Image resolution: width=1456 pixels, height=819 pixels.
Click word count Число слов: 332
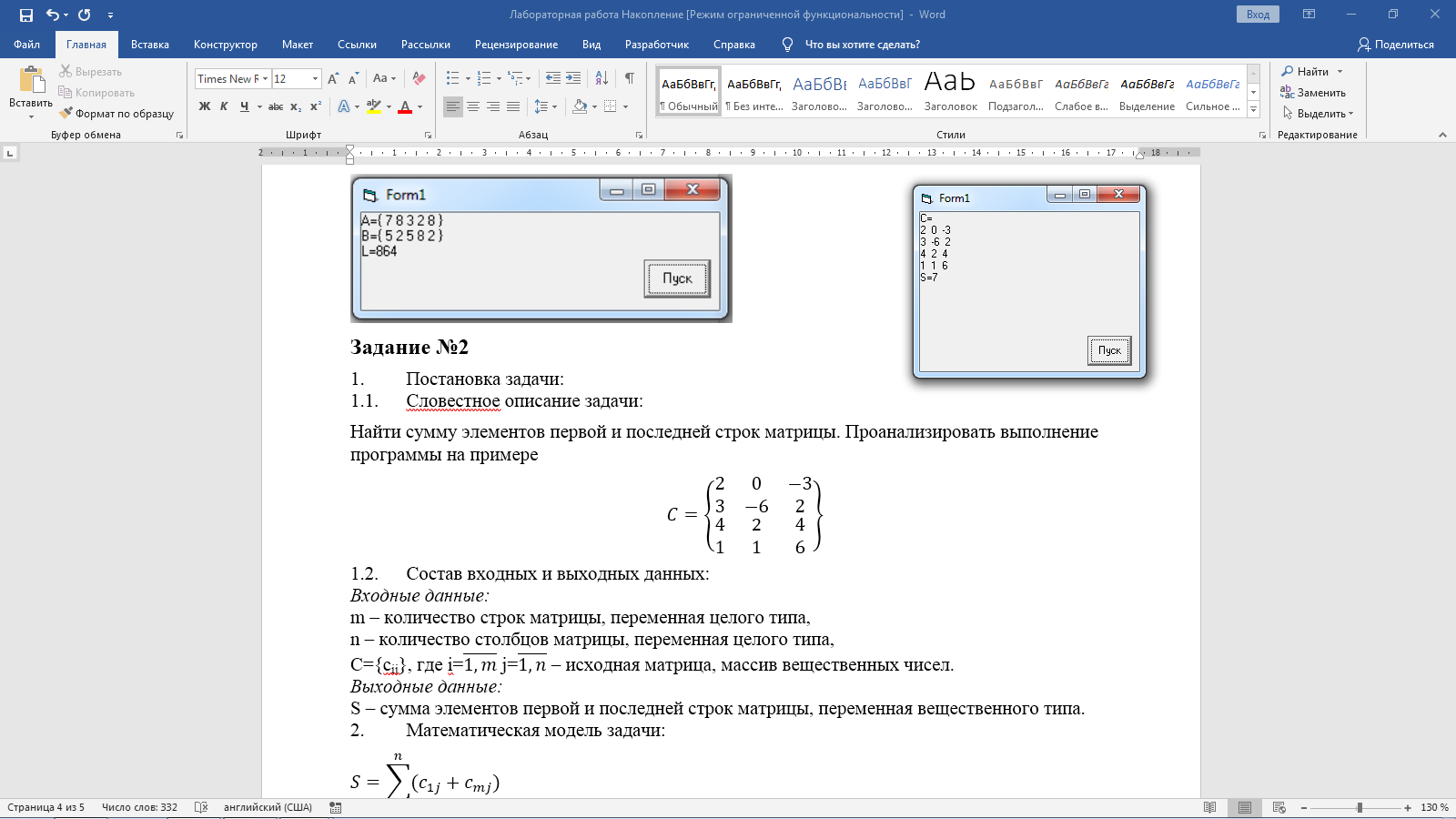click(x=140, y=807)
